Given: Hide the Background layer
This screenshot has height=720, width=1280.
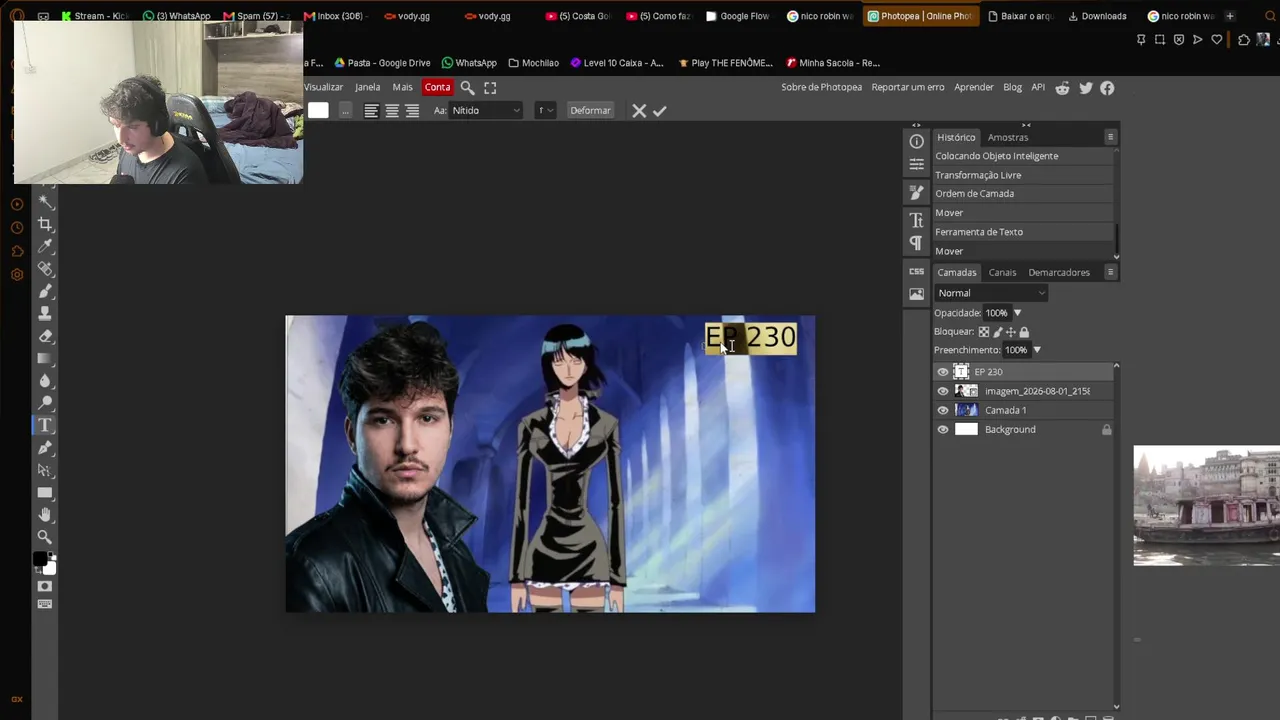Looking at the screenshot, I should [942, 430].
